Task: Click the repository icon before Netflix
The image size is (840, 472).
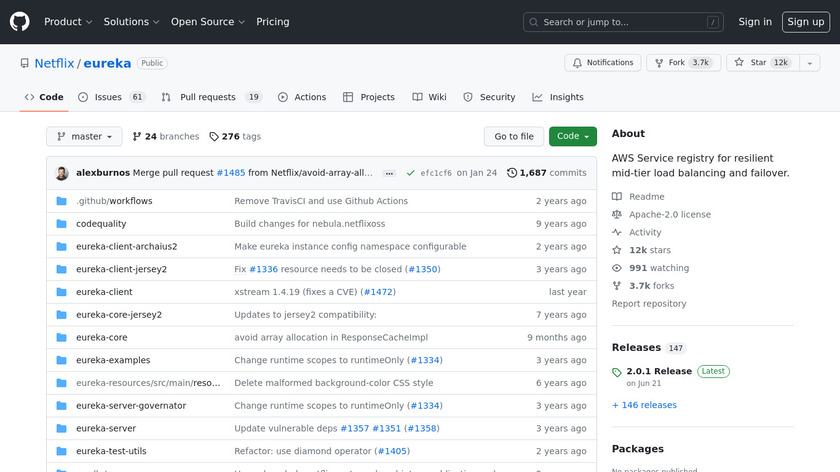Action: (25, 63)
